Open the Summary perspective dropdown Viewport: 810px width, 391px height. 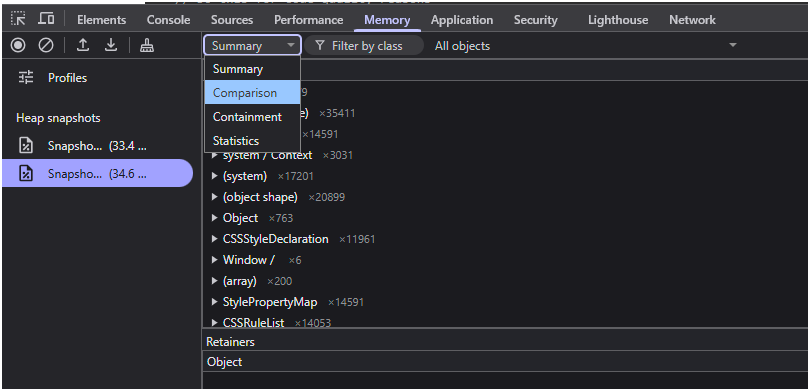253,45
